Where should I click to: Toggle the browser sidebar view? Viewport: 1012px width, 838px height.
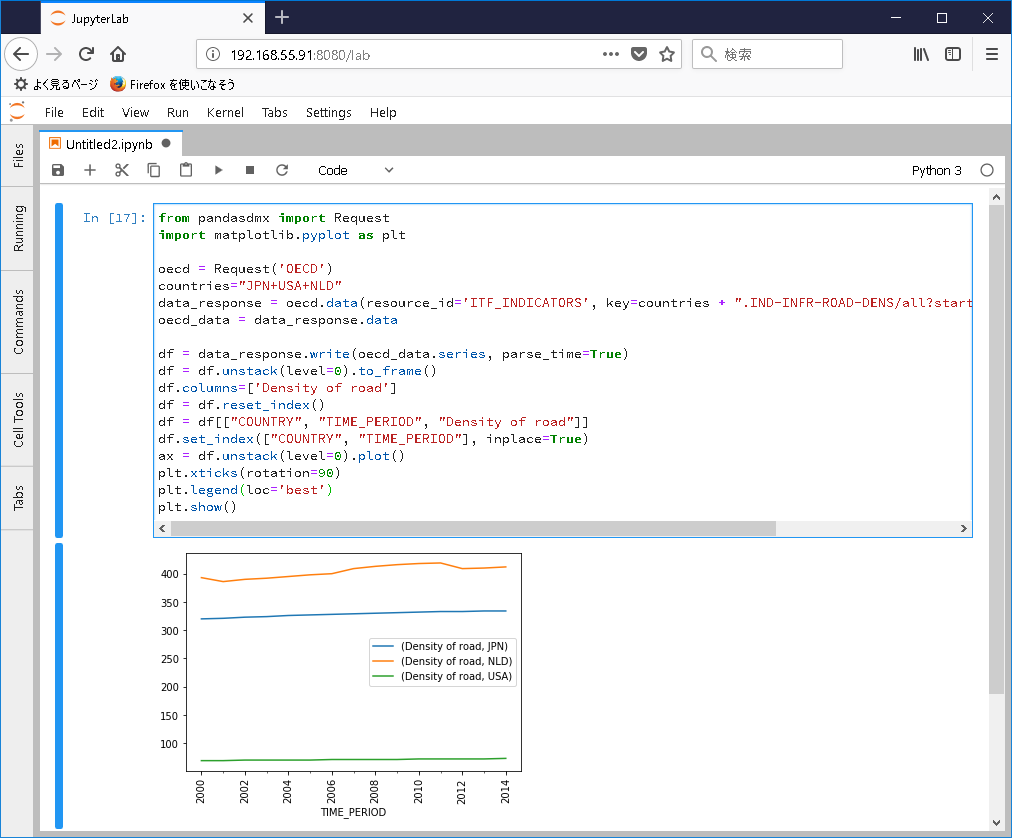(953, 54)
